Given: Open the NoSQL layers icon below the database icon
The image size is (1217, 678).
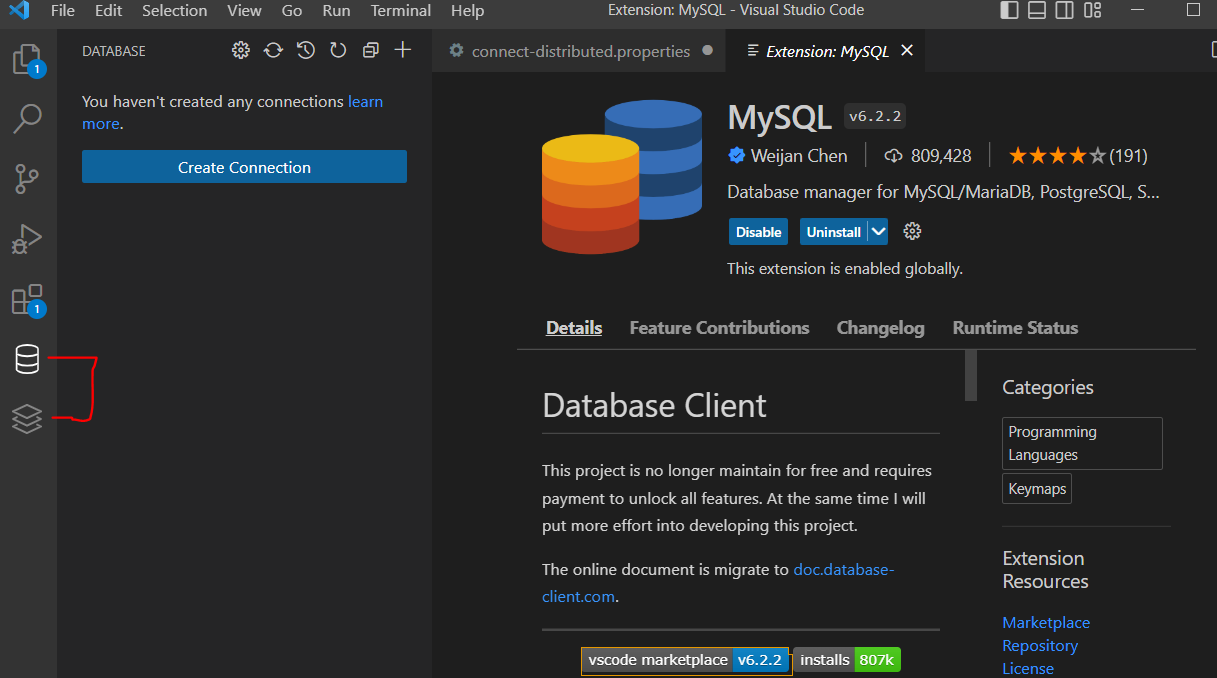Looking at the screenshot, I should point(26,419).
